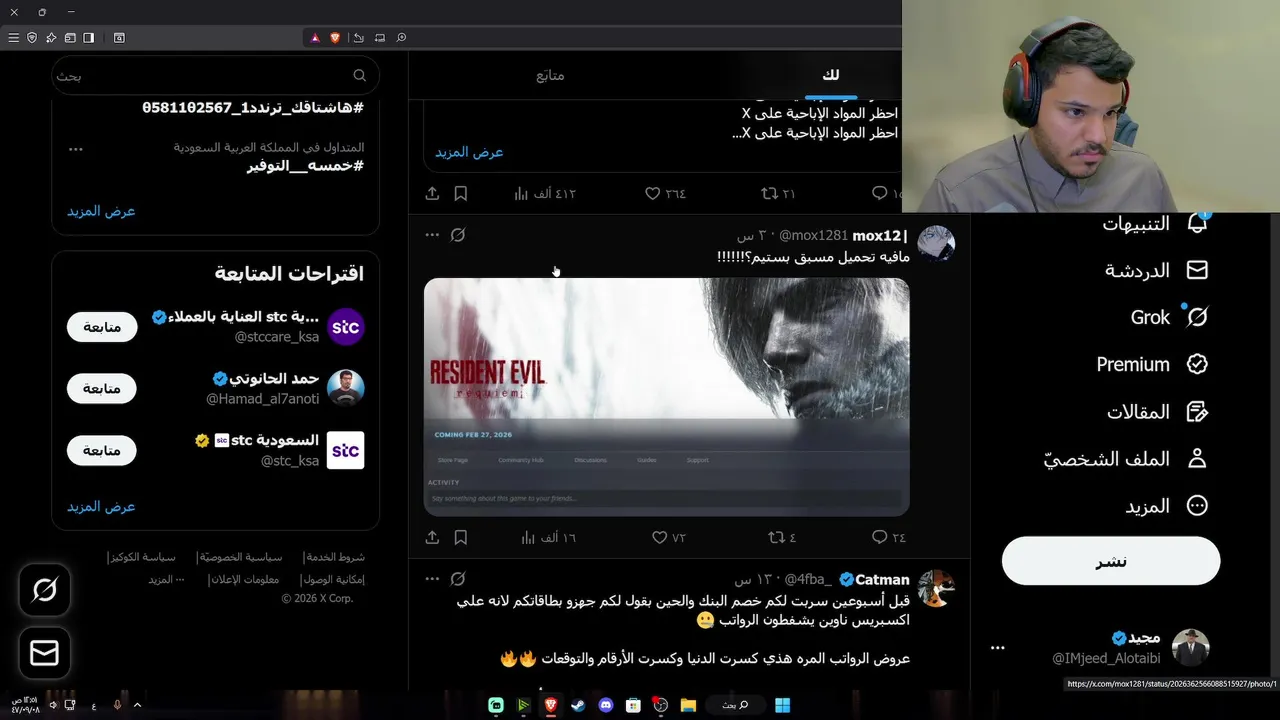
Task: Switch to the متابع timeline tab
Action: click(x=550, y=75)
